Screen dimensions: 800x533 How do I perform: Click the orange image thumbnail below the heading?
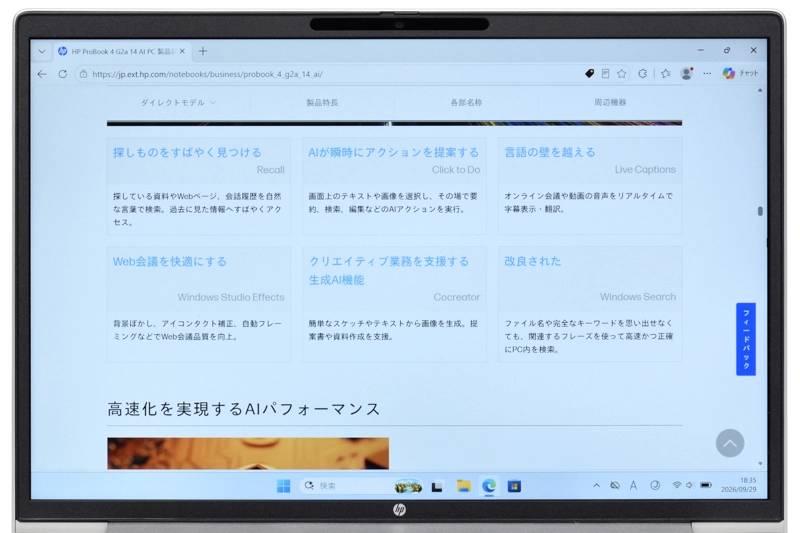pyautogui.click(x=248, y=453)
